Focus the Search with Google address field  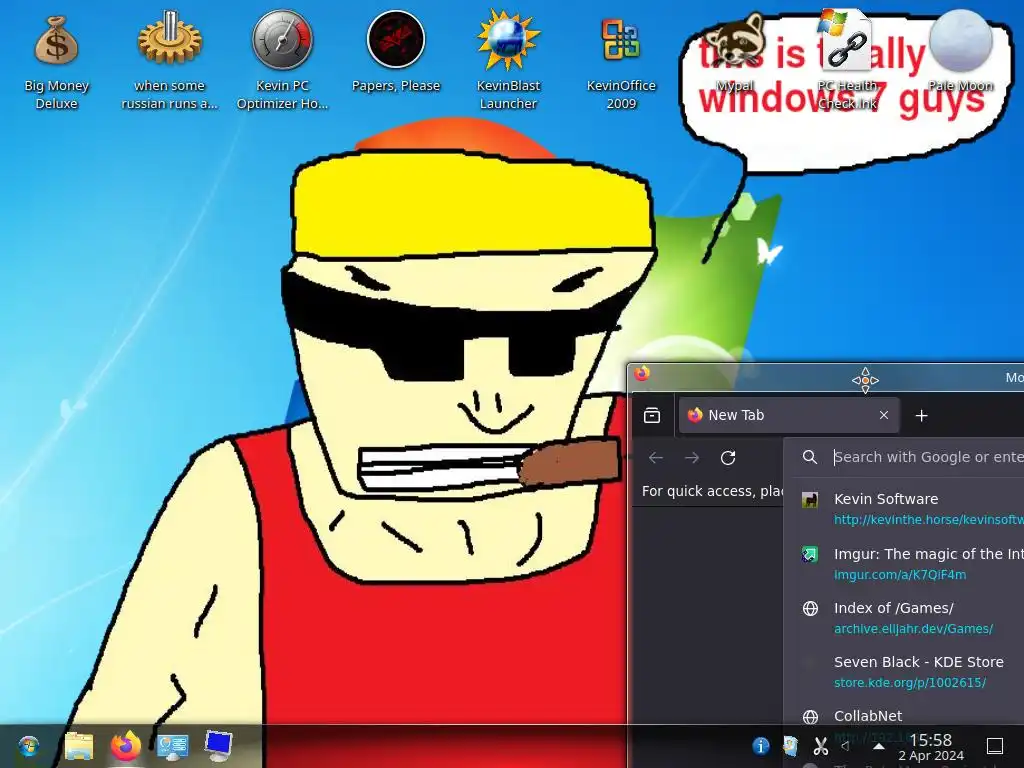(x=928, y=457)
